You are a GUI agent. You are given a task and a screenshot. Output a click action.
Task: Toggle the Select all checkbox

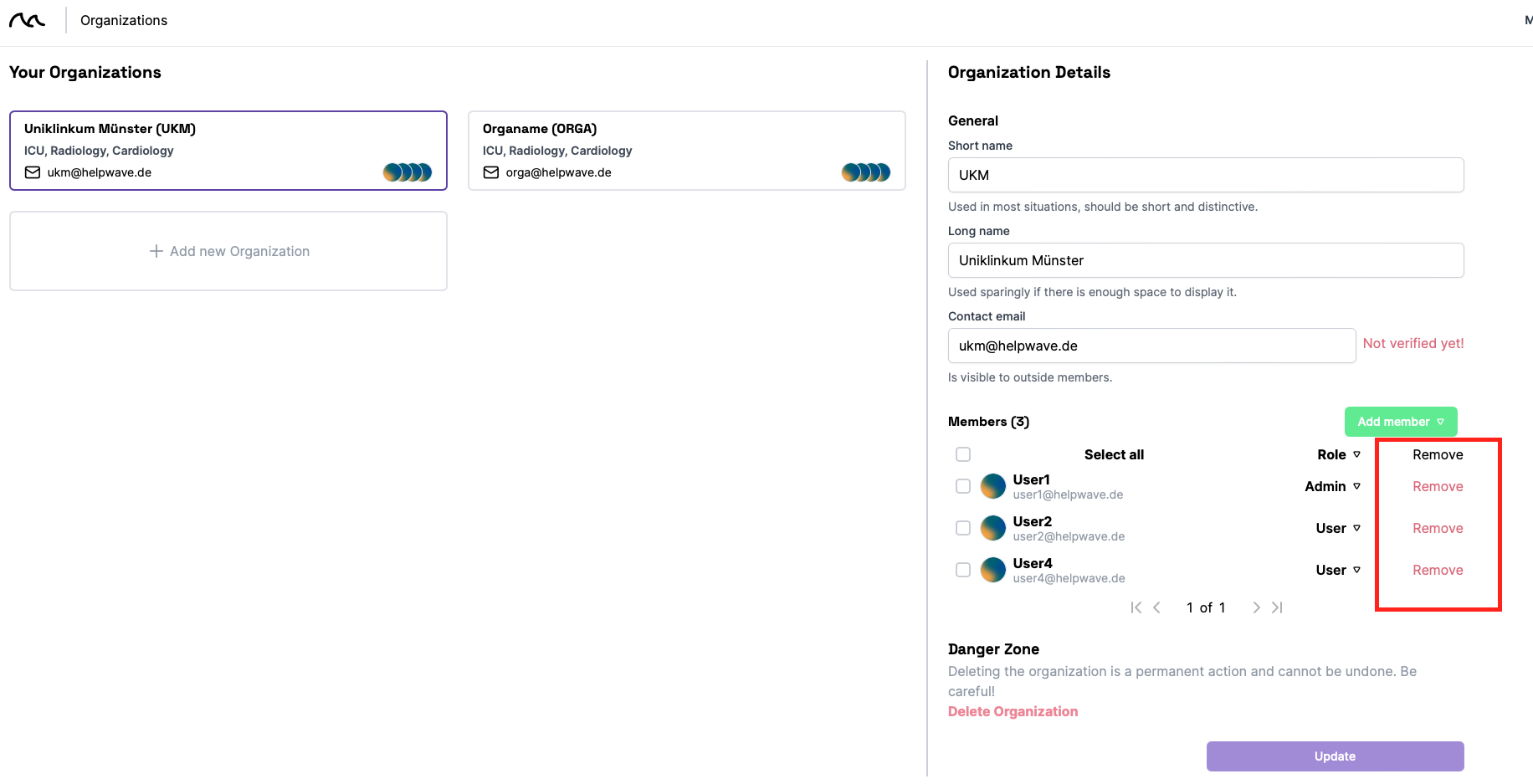[963, 453]
